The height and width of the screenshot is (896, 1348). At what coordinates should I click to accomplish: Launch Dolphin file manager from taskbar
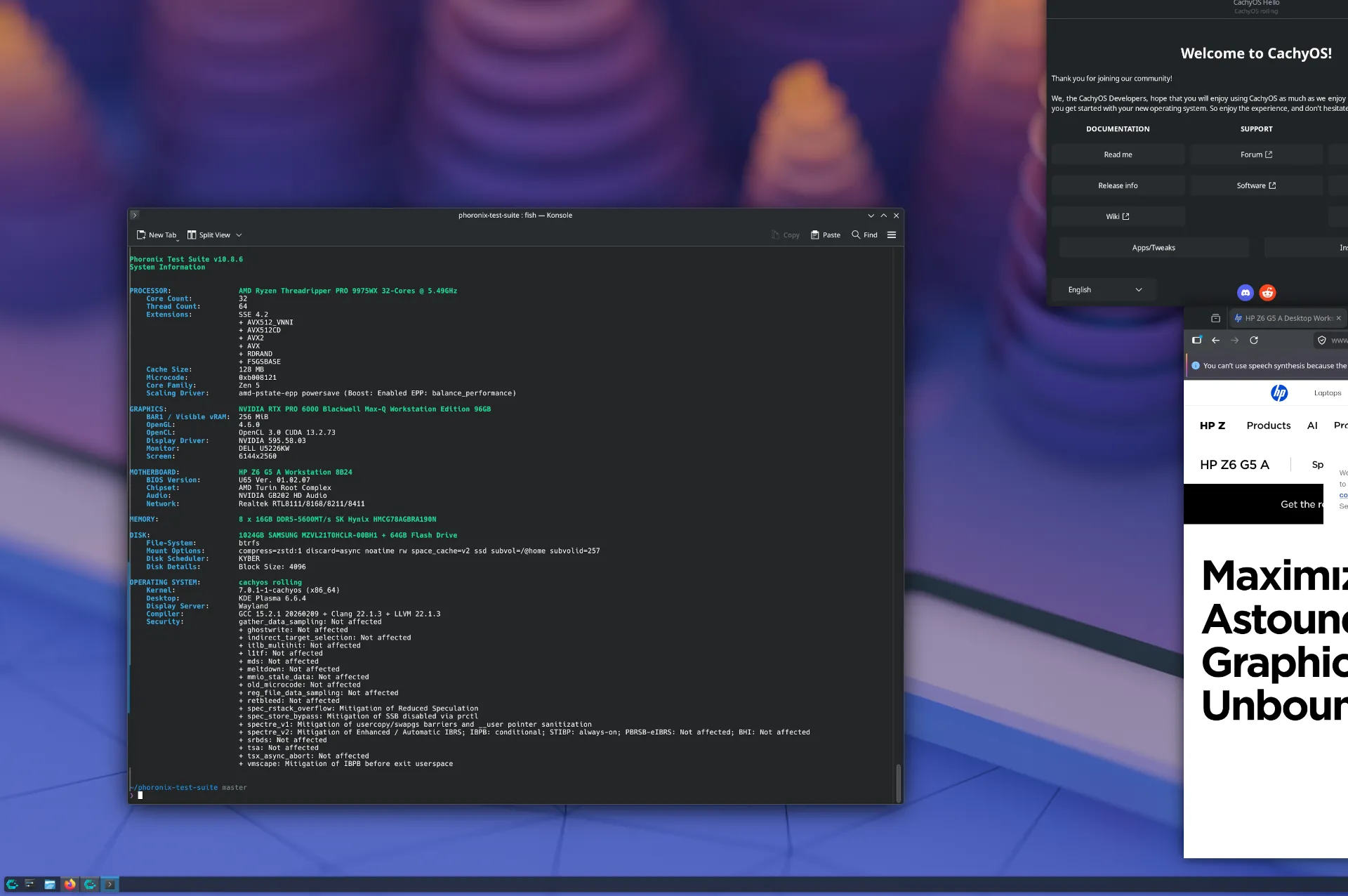coord(50,885)
